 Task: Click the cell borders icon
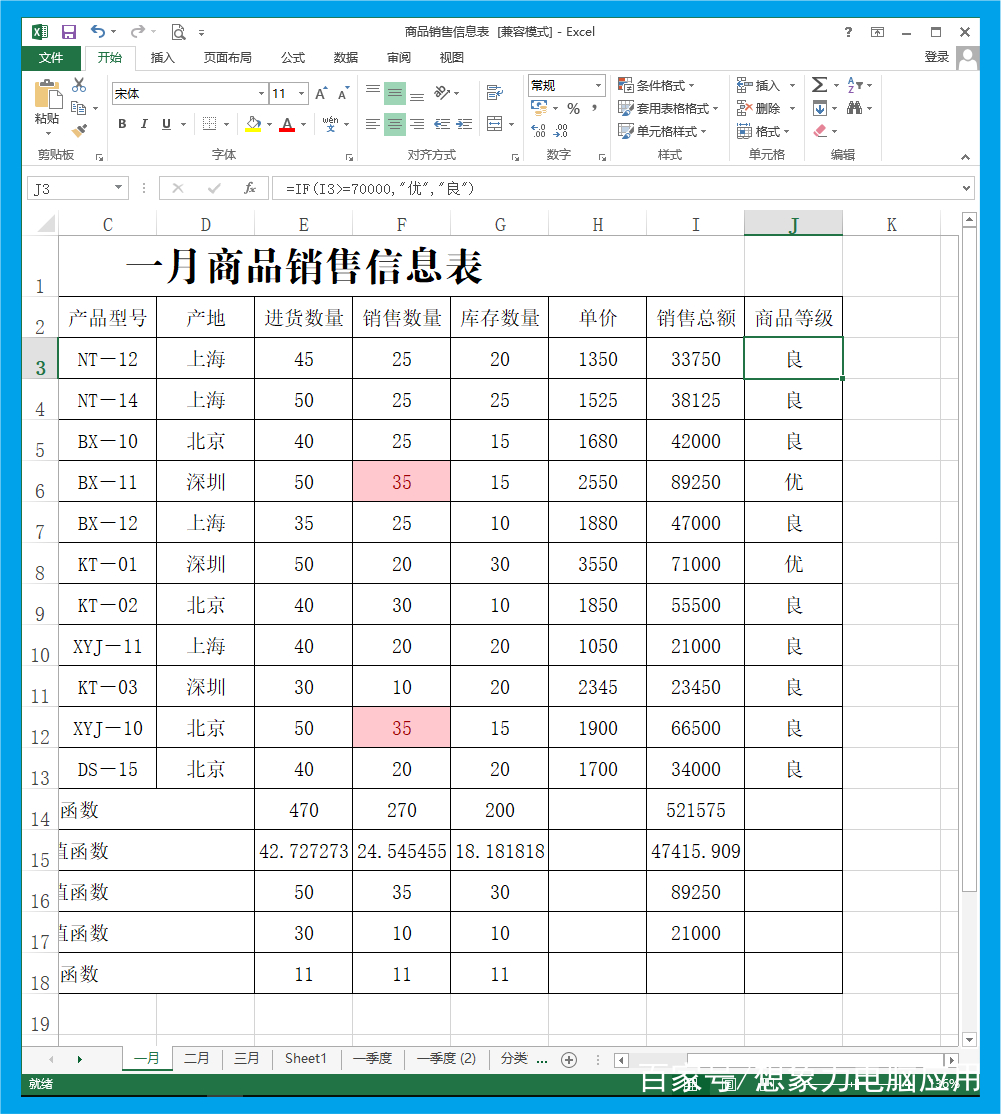pyautogui.click(x=210, y=124)
